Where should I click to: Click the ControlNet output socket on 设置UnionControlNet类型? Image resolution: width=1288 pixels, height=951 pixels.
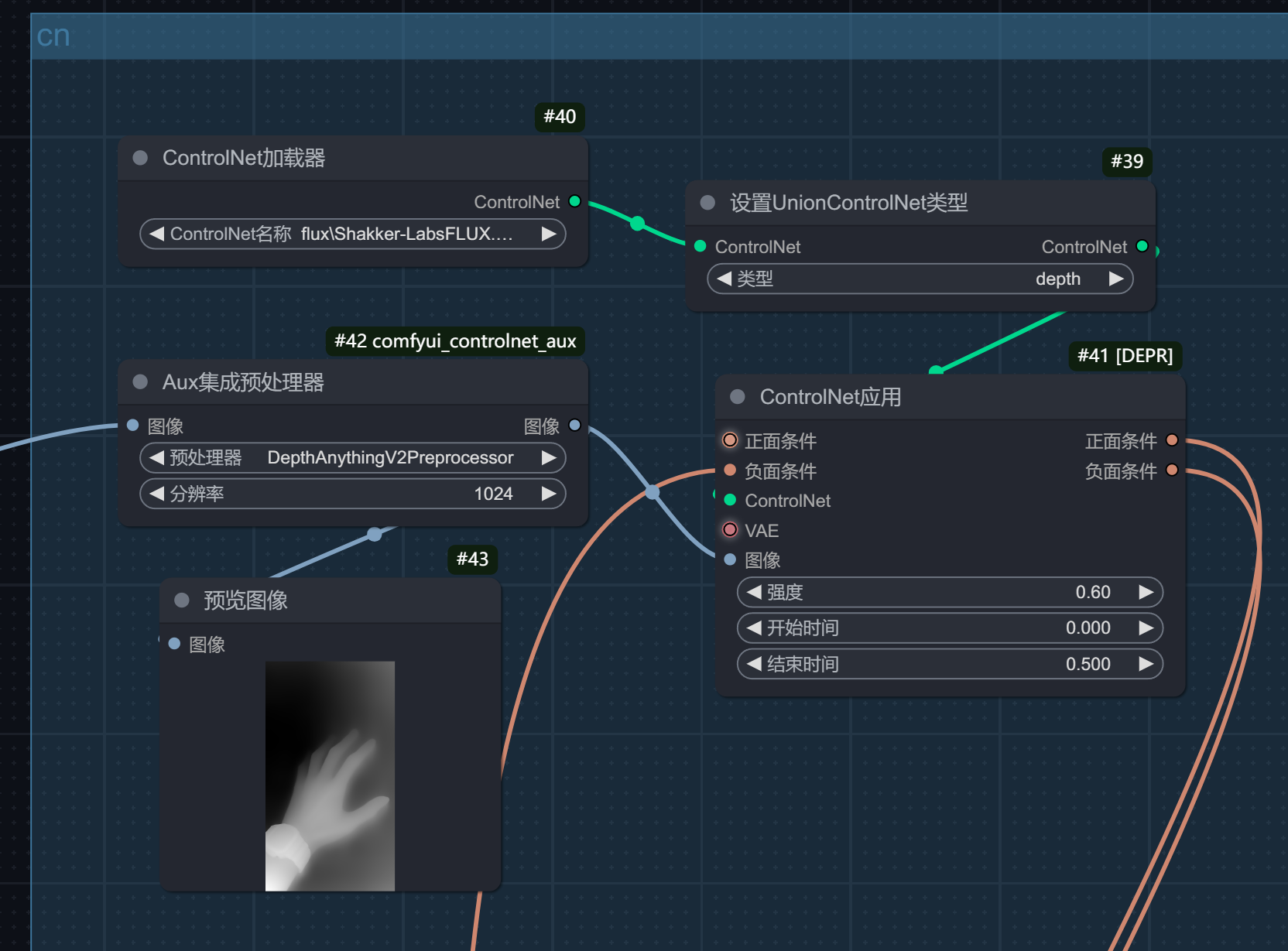point(1142,246)
